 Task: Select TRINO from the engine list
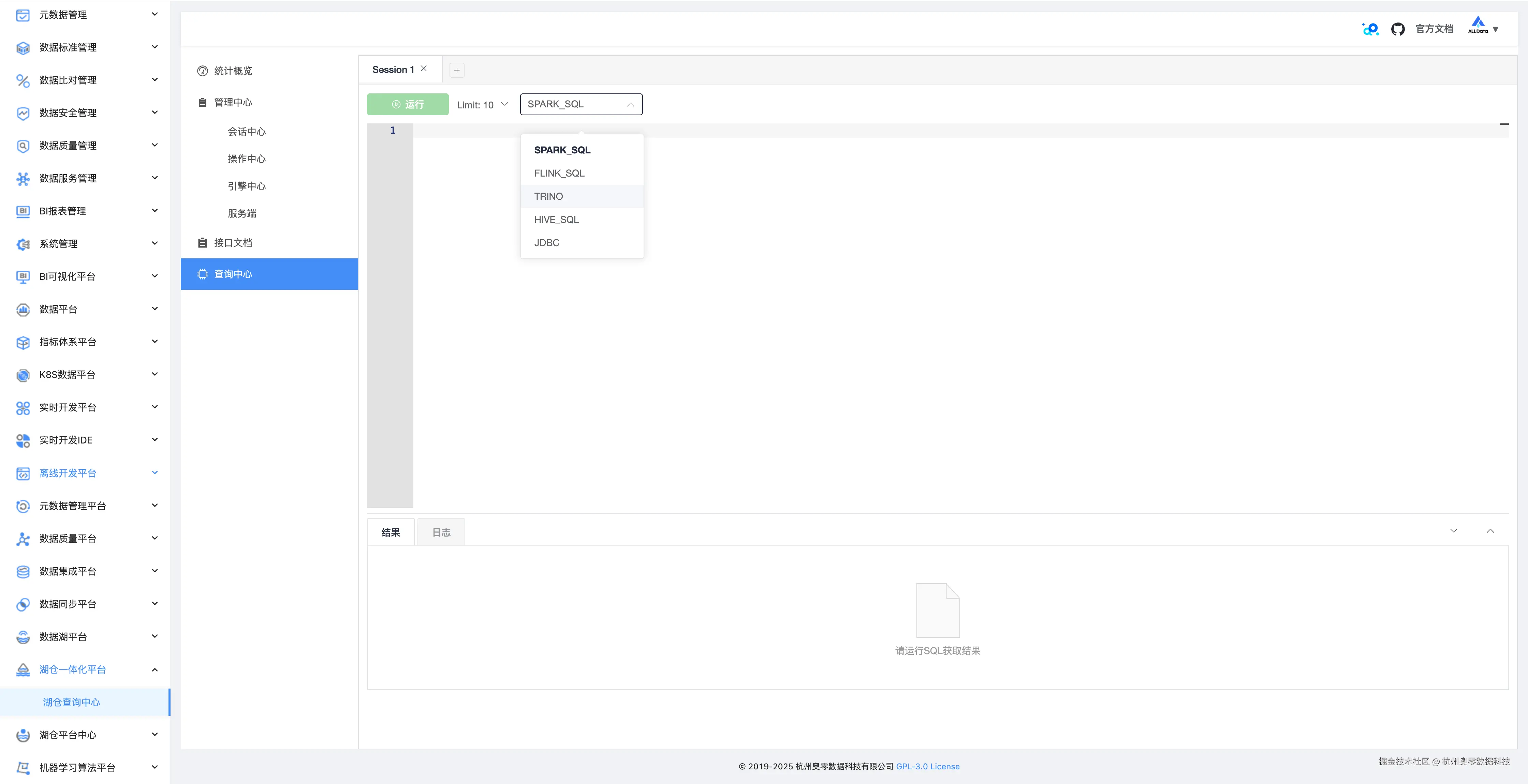(549, 196)
